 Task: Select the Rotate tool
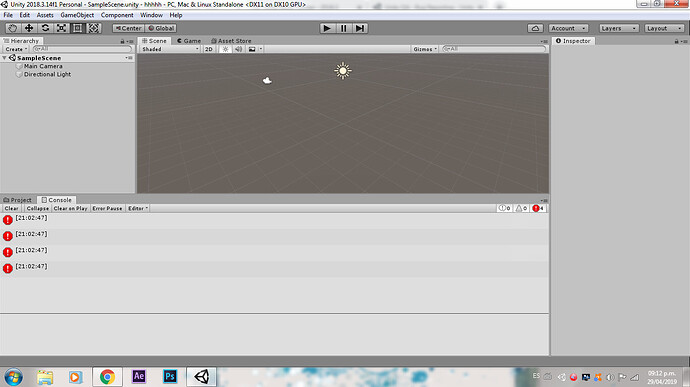tap(45, 28)
